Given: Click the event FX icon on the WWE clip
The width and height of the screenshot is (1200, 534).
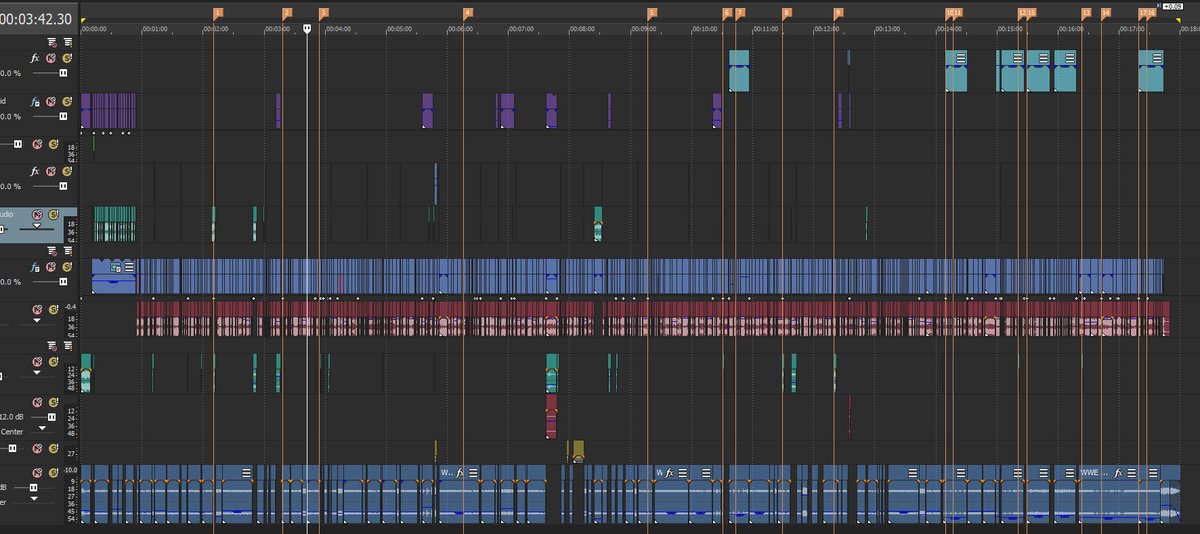Looking at the screenshot, I should [x=1120, y=472].
